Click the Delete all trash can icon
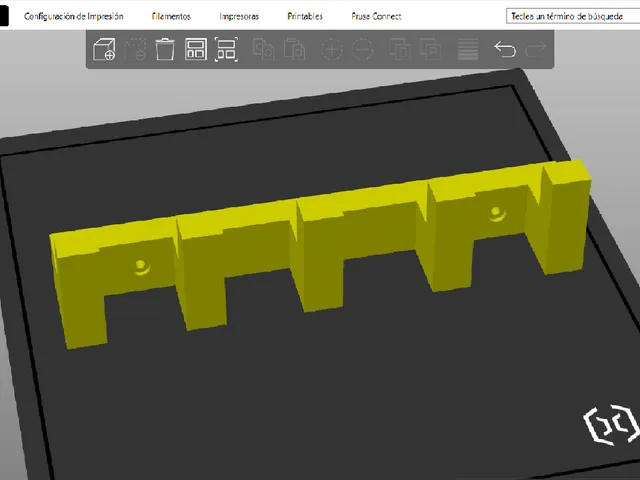The height and width of the screenshot is (480, 640). pos(165,49)
